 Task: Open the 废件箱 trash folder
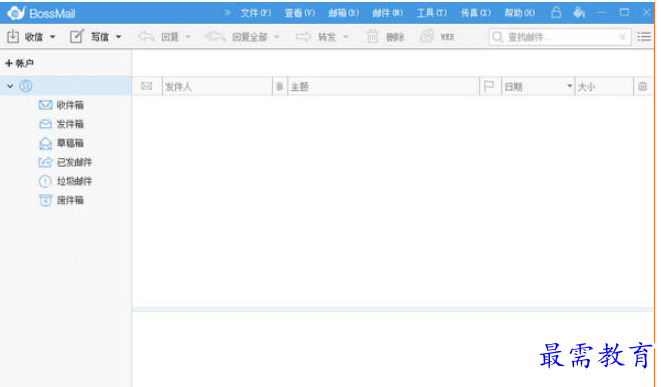pos(70,200)
